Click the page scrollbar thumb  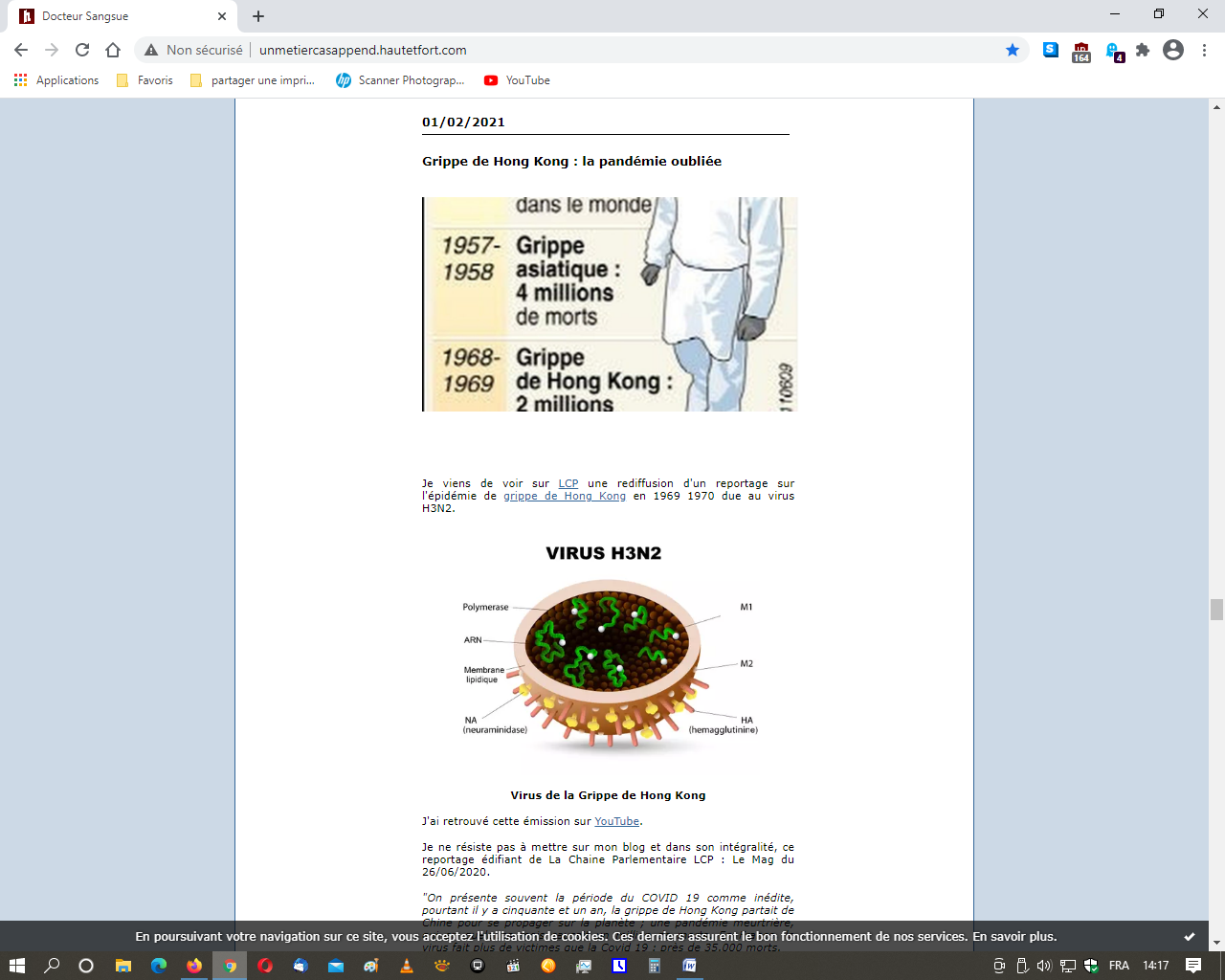[1216, 610]
